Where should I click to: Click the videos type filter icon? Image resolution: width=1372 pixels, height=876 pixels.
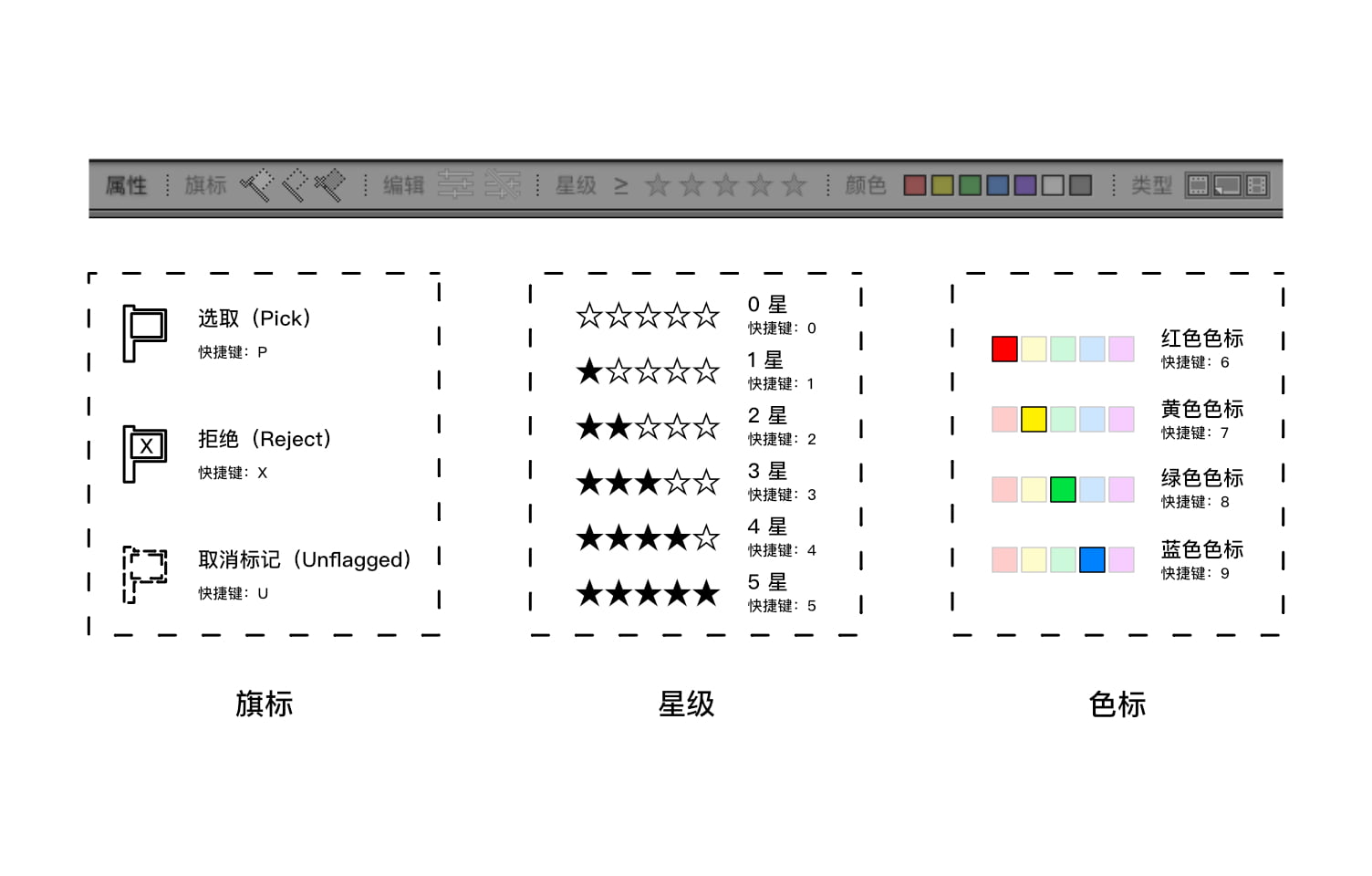tap(1256, 186)
